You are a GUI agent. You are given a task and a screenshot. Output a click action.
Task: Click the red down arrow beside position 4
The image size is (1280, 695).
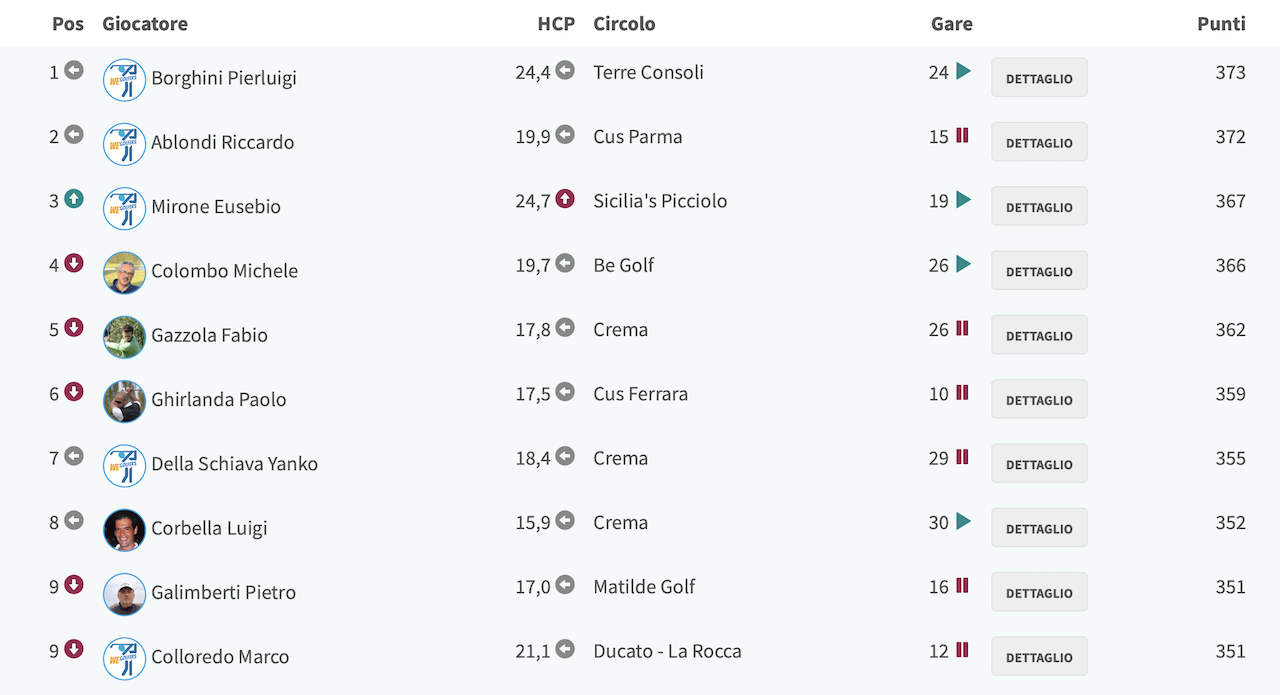(x=74, y=263)
